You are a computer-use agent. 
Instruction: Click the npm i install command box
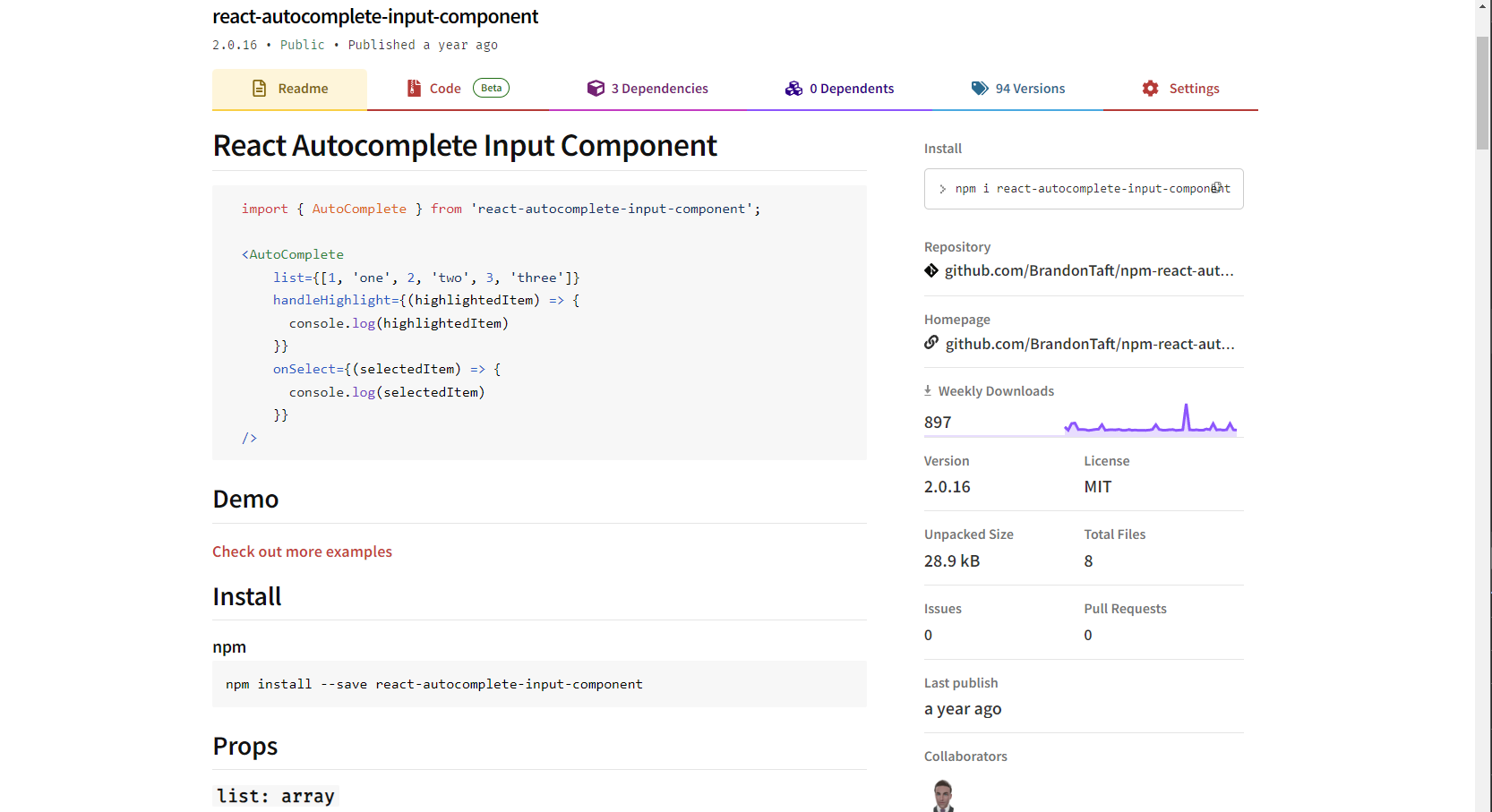pos(1084,189)
